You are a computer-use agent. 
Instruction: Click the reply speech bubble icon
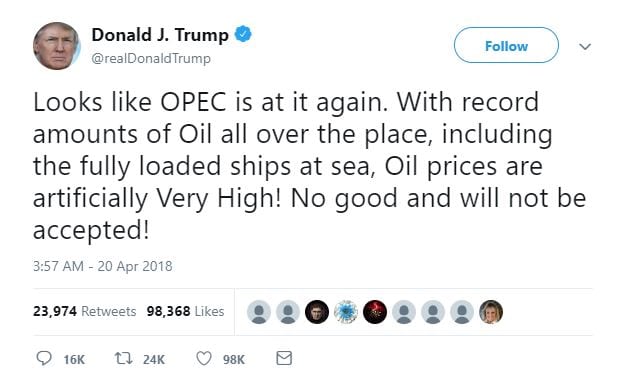coord(44,358)
